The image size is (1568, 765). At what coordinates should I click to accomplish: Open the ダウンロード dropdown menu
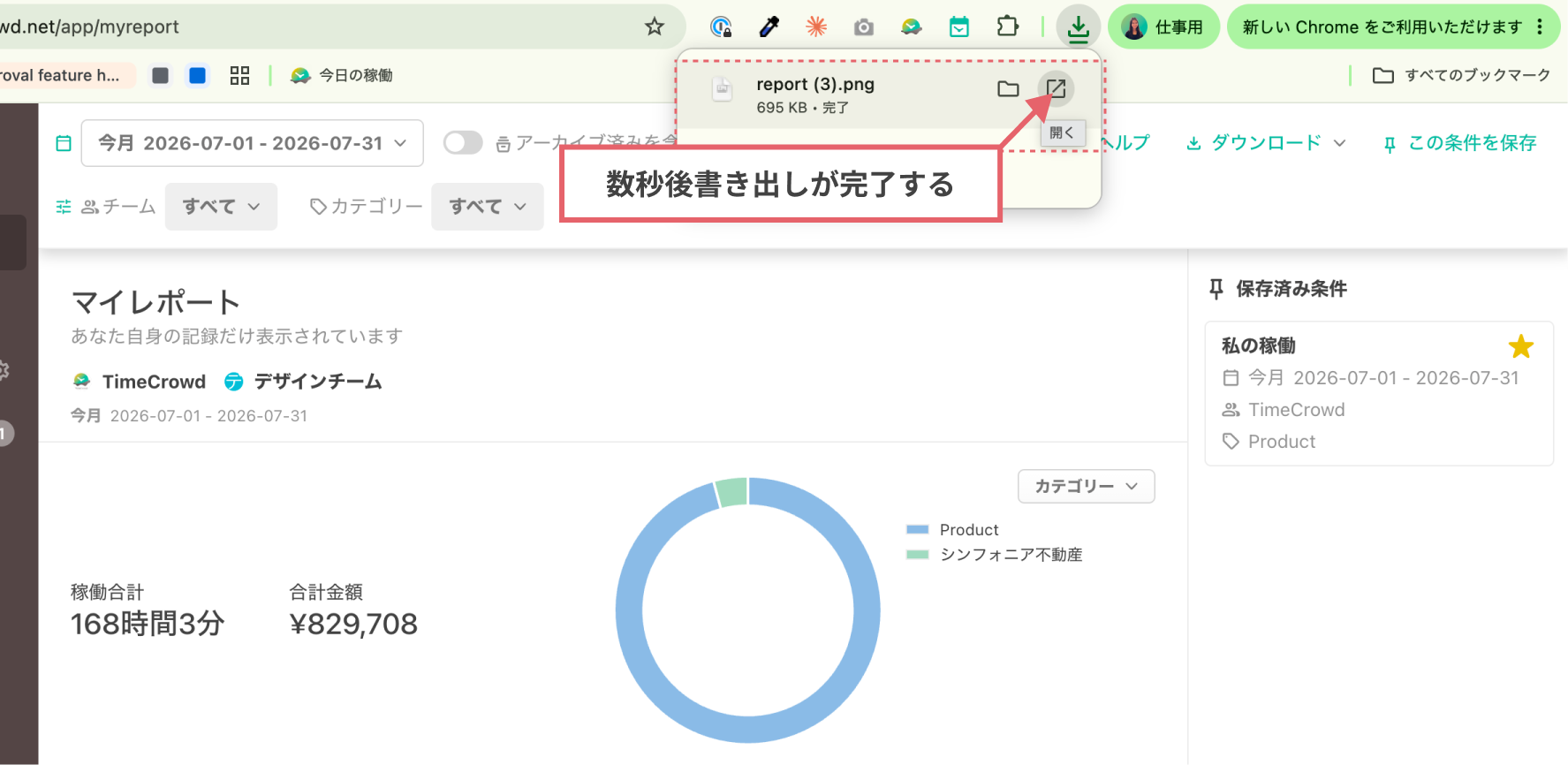click(1266, 143)
